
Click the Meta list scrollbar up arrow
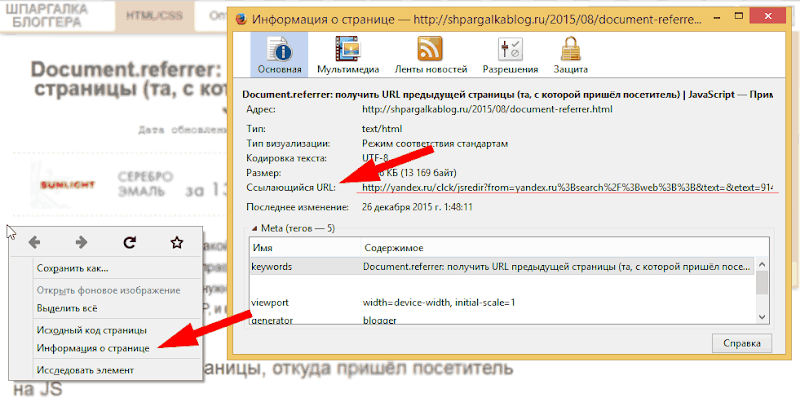(762, 265)
